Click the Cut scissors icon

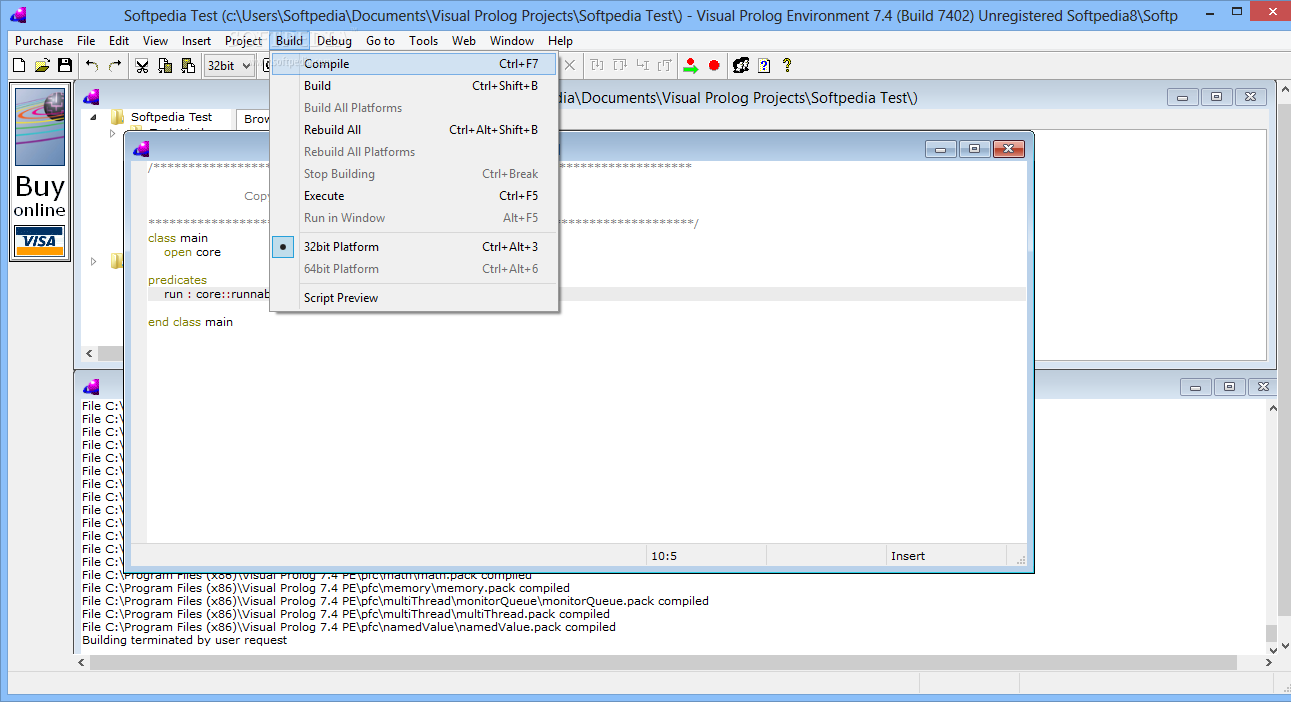142,65
